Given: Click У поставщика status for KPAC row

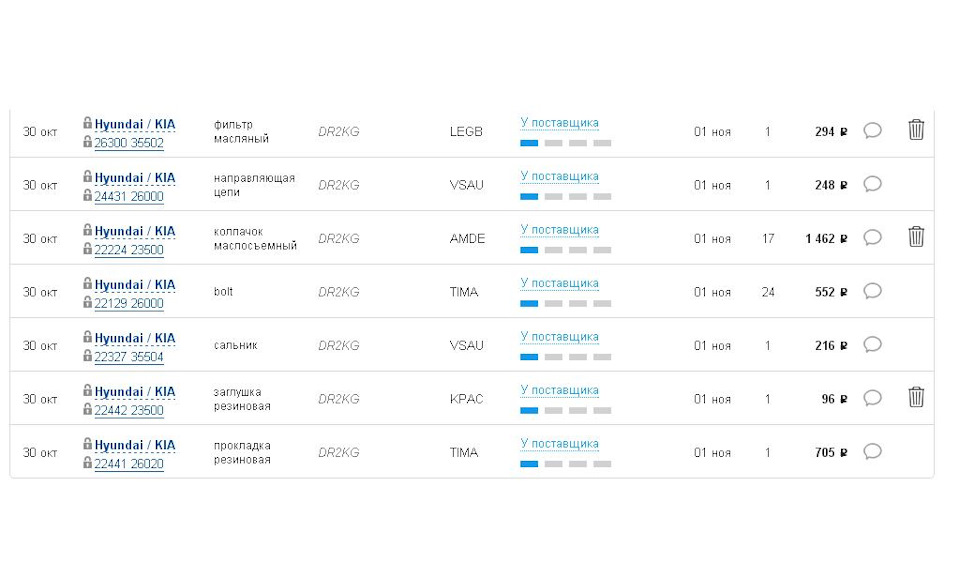Looking at the screenshot, I should coord(559,390).
